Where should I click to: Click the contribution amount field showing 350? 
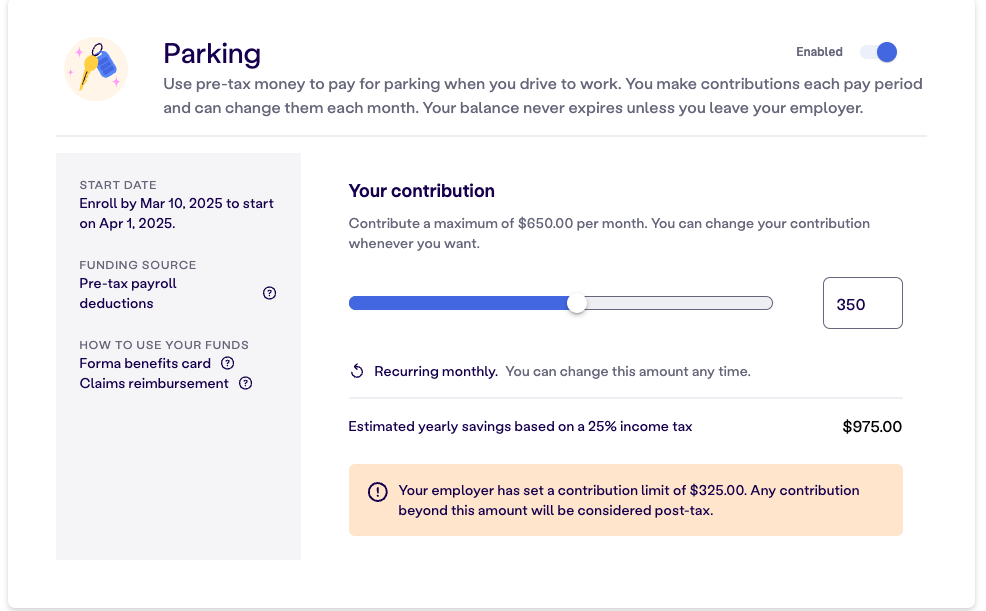pos(862,303)
